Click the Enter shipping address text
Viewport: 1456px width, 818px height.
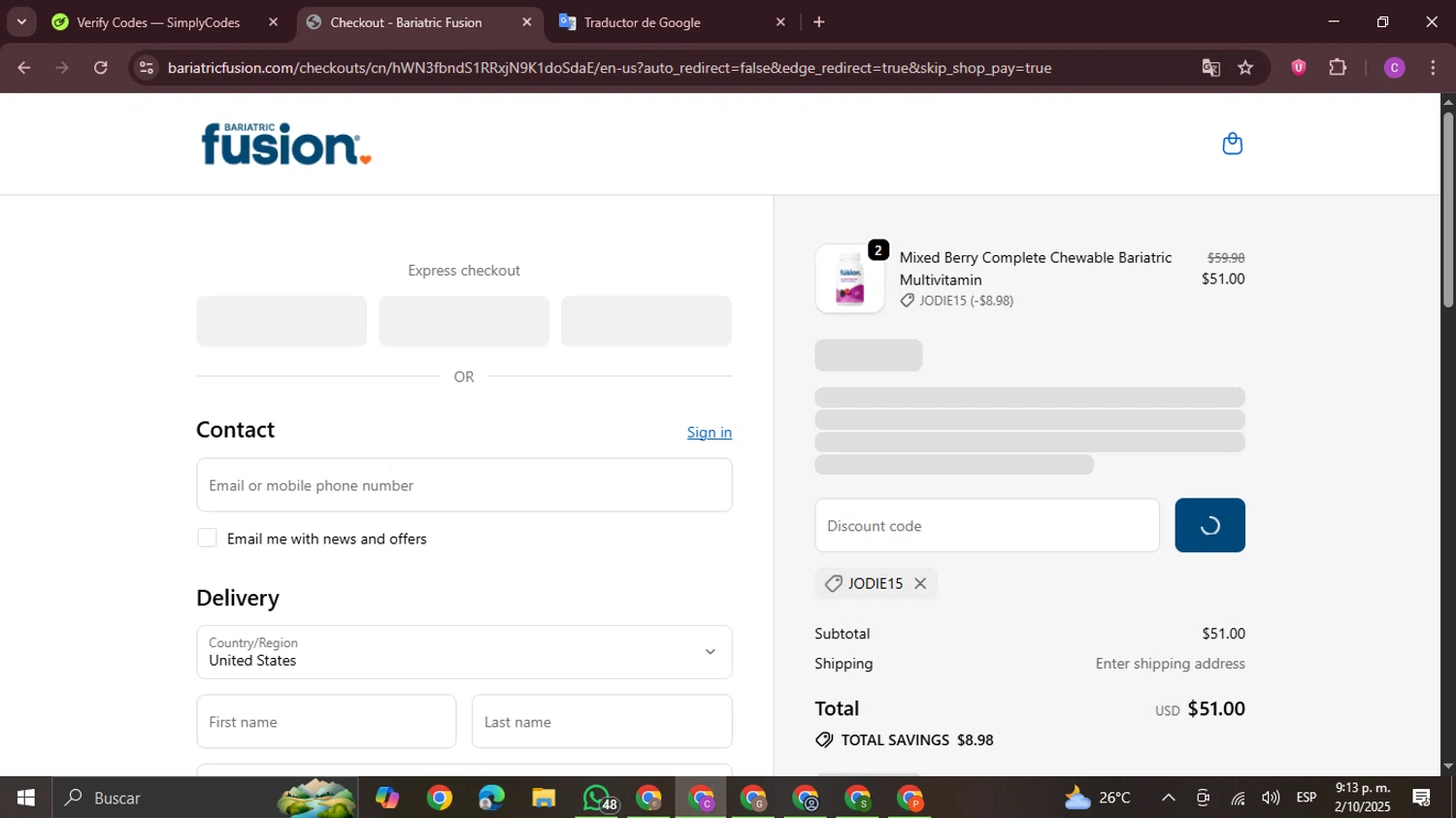tap(1170, 664)
